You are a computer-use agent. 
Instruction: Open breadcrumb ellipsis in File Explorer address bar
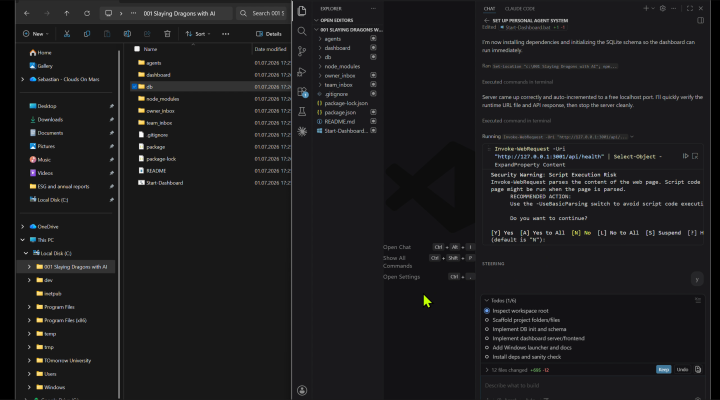(133, 13)
